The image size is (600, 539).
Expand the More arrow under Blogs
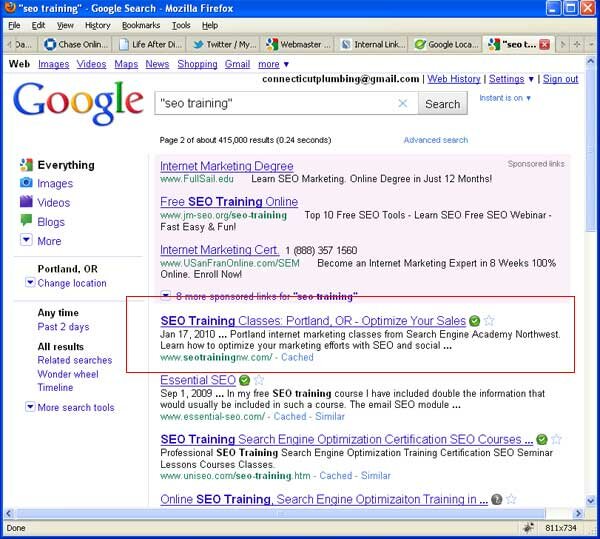26,240
